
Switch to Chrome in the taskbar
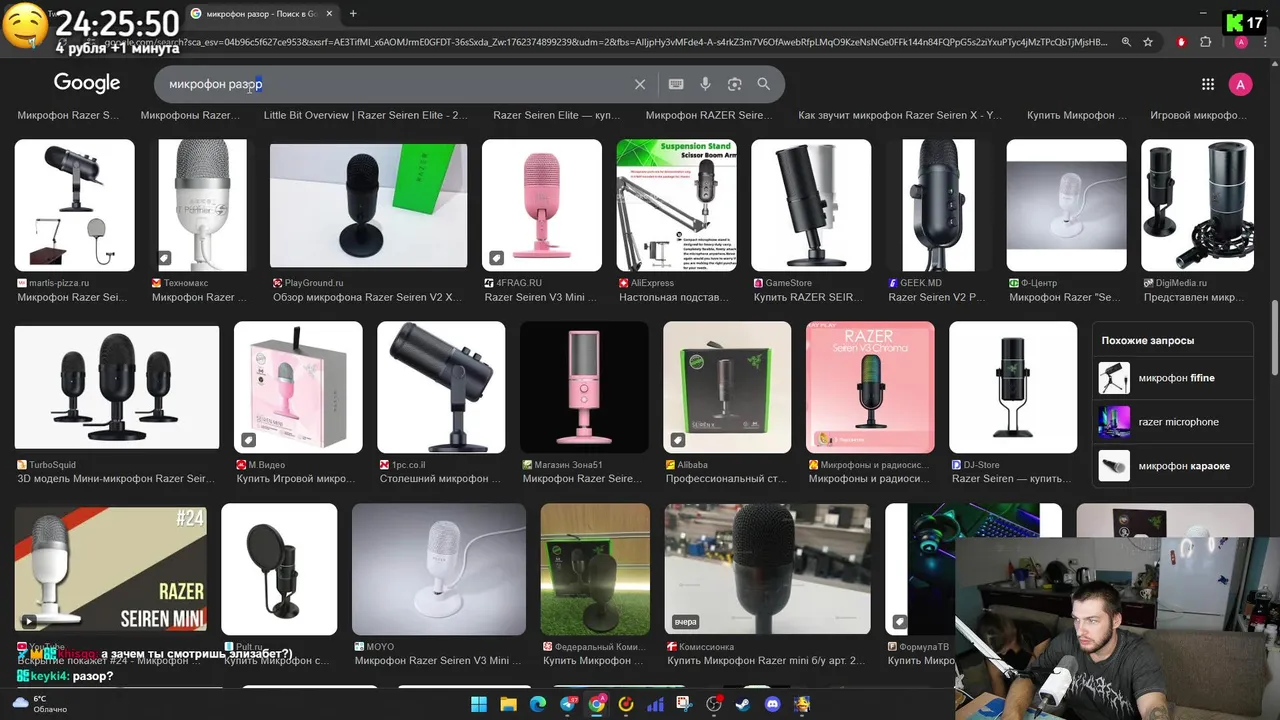[x=597, y=704]
